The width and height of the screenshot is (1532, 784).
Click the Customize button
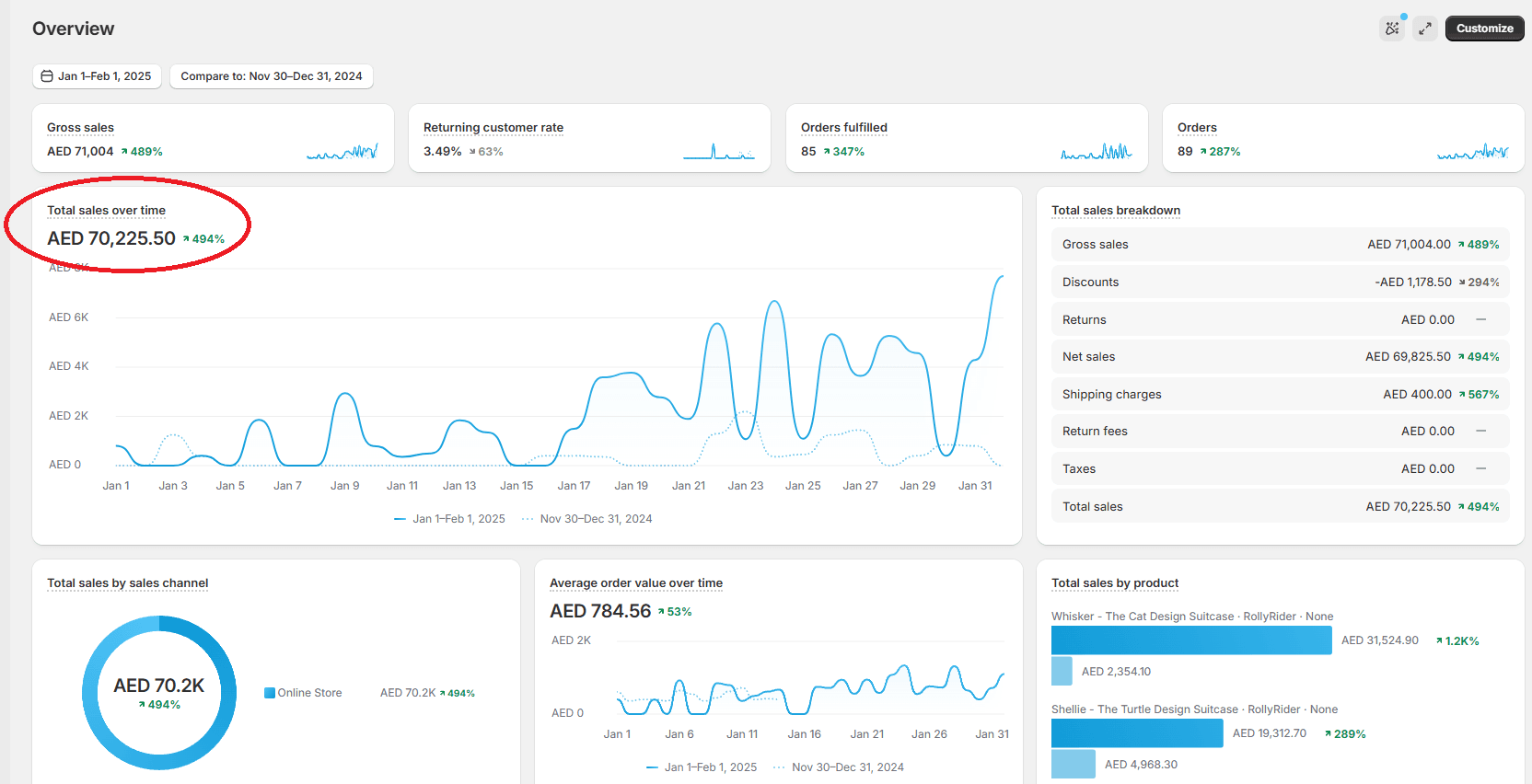click(x=1484, y=29)
